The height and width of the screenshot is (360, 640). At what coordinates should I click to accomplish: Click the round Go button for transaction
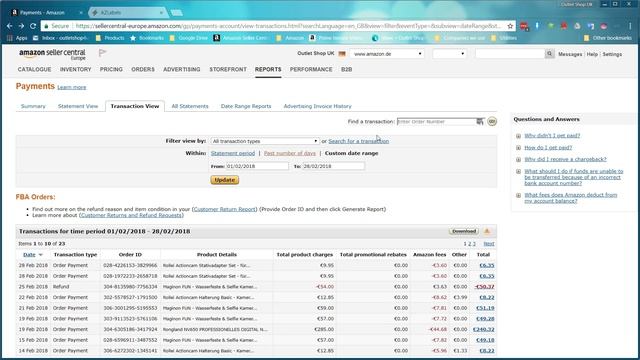point(492,122)
